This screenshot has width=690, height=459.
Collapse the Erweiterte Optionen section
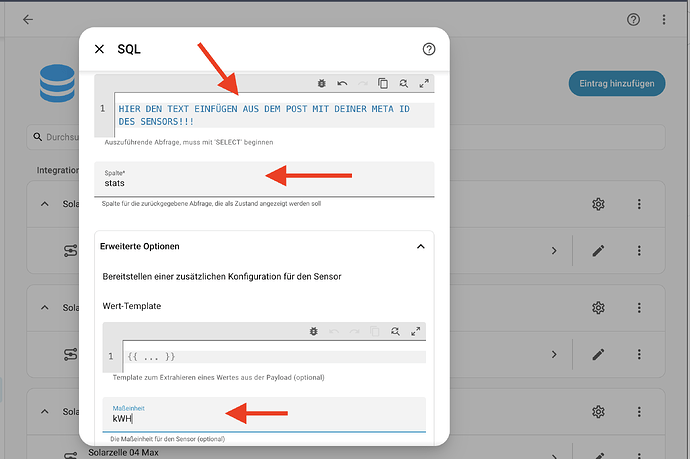click(421, 246)
